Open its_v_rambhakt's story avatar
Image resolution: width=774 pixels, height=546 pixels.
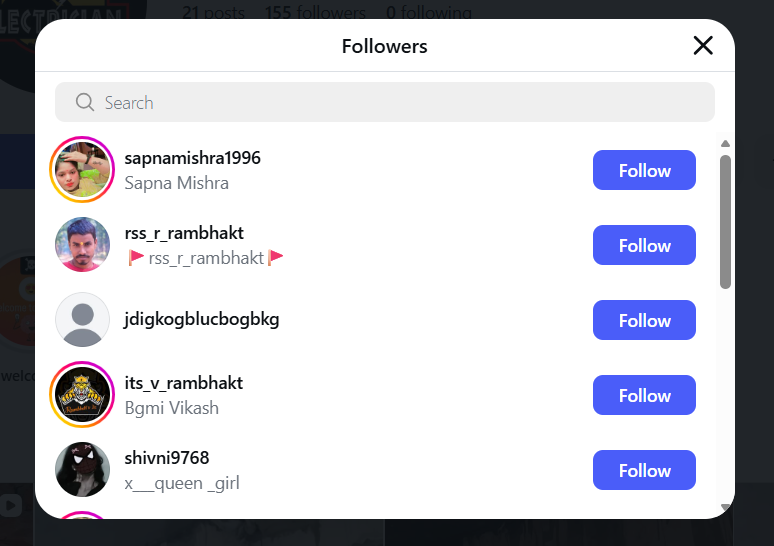point(82,395)
